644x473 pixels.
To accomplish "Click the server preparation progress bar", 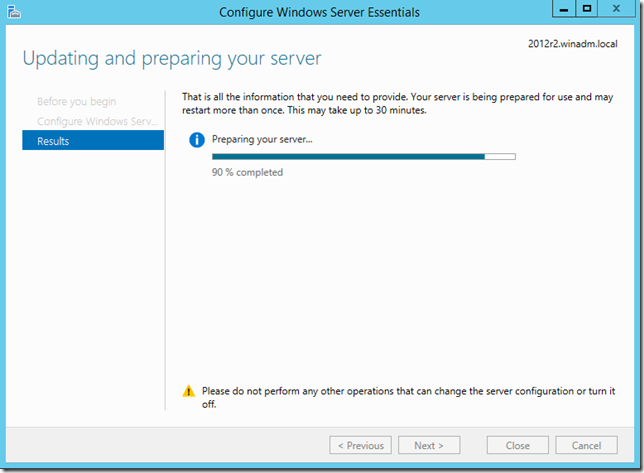I will [x=363, y=156].
